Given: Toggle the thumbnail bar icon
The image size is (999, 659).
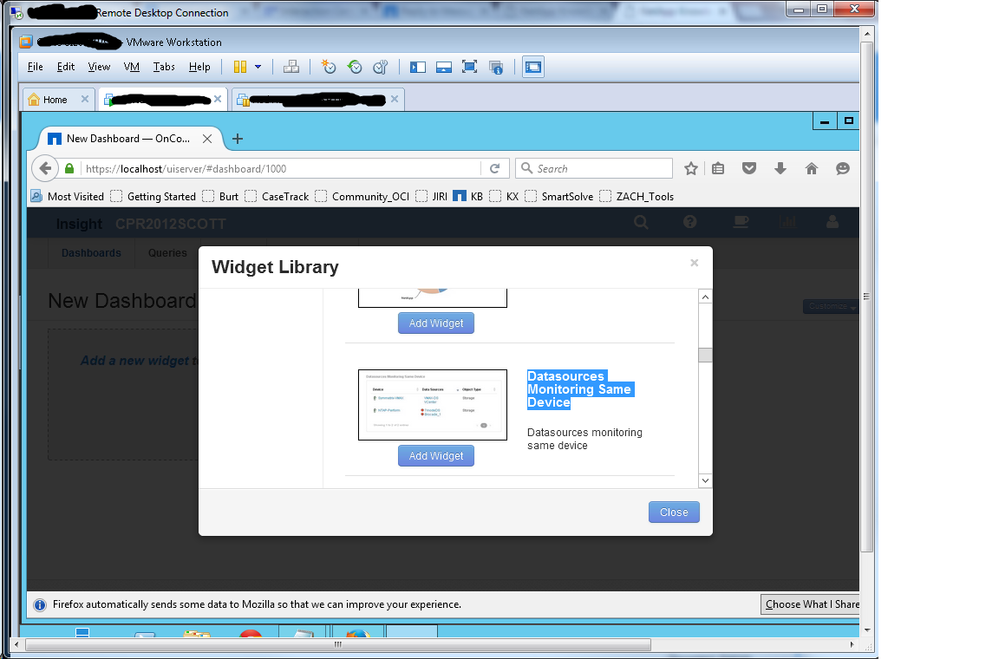Looking at the screenshot, I should (444, 67).
